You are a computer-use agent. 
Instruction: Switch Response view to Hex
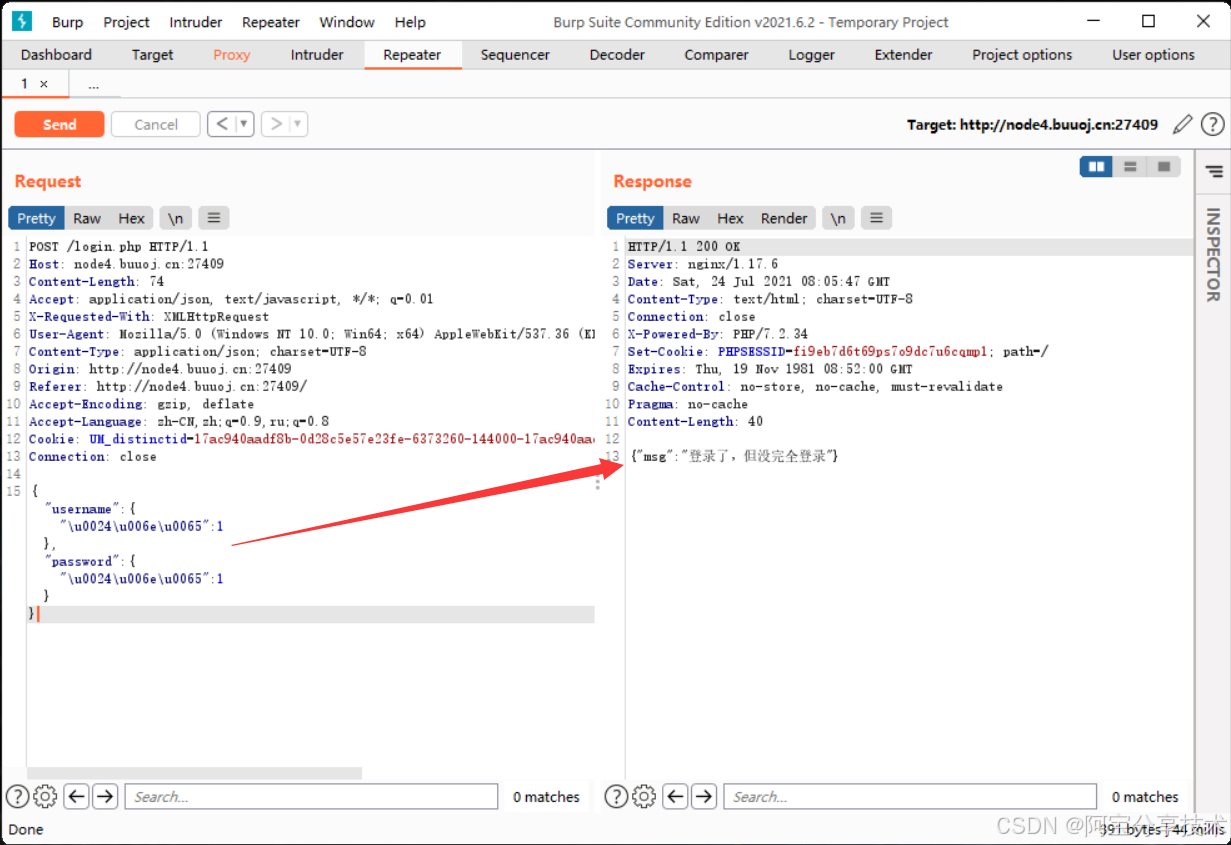pyautogui.click(x=731, y=218)
